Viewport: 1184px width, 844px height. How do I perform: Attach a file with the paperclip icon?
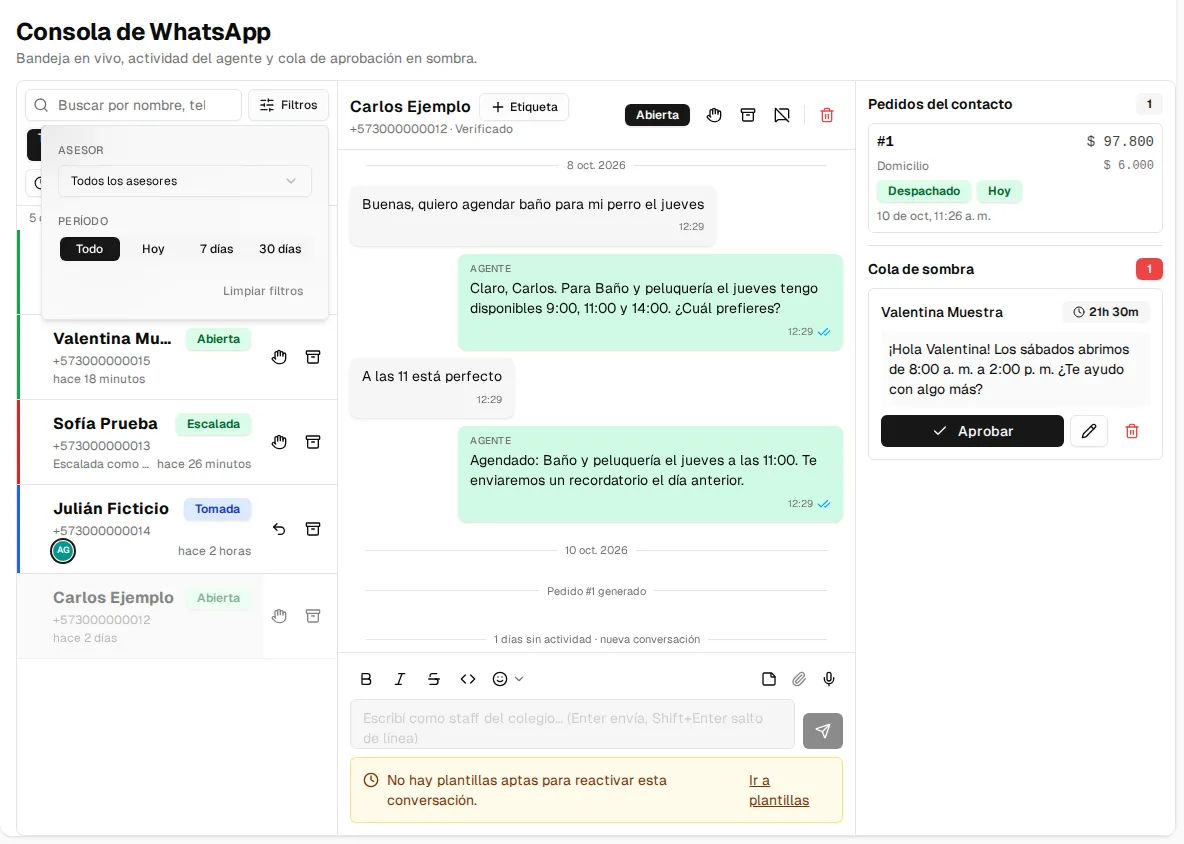pyautogui.click(x=799, y=679)
